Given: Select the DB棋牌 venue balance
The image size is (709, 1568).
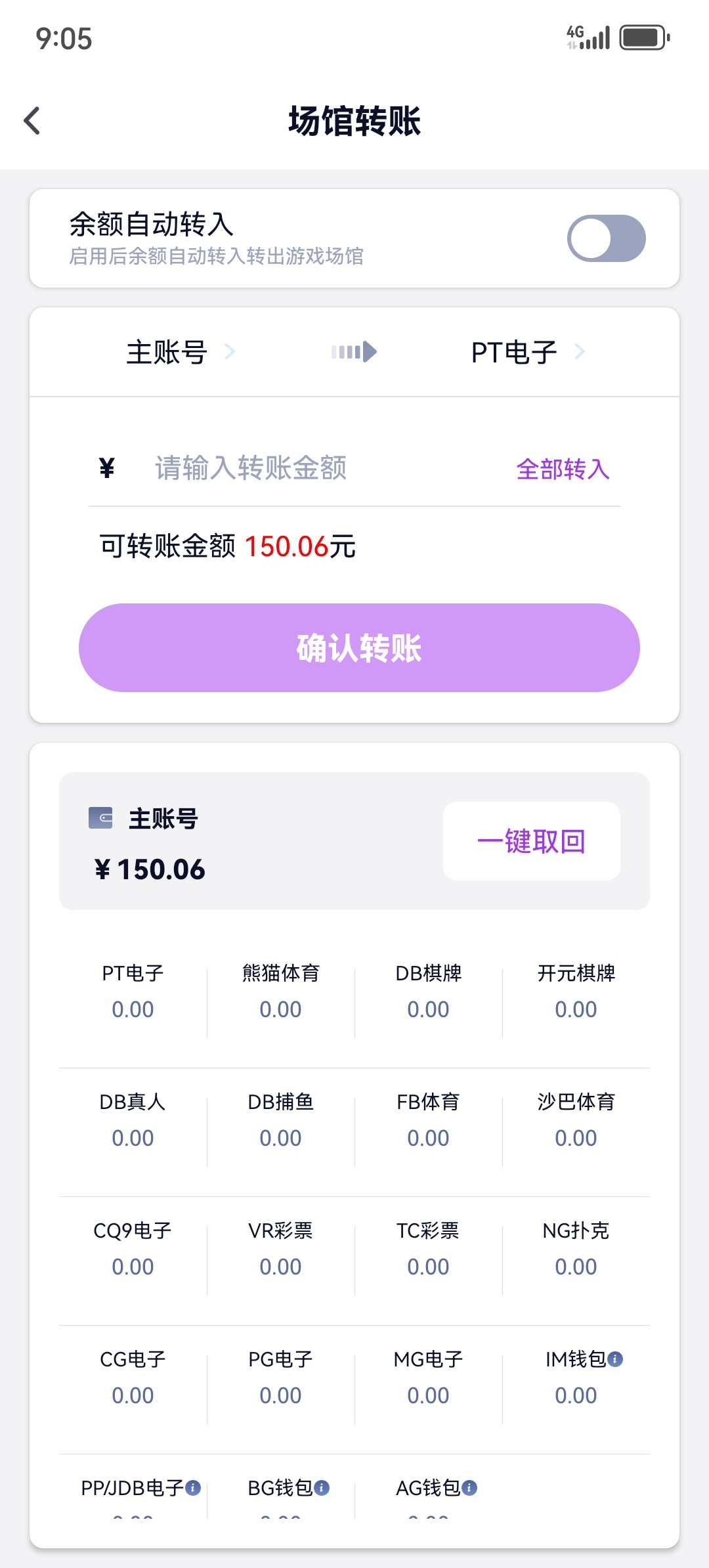Looking at the screenshot, I should point(428,991).
